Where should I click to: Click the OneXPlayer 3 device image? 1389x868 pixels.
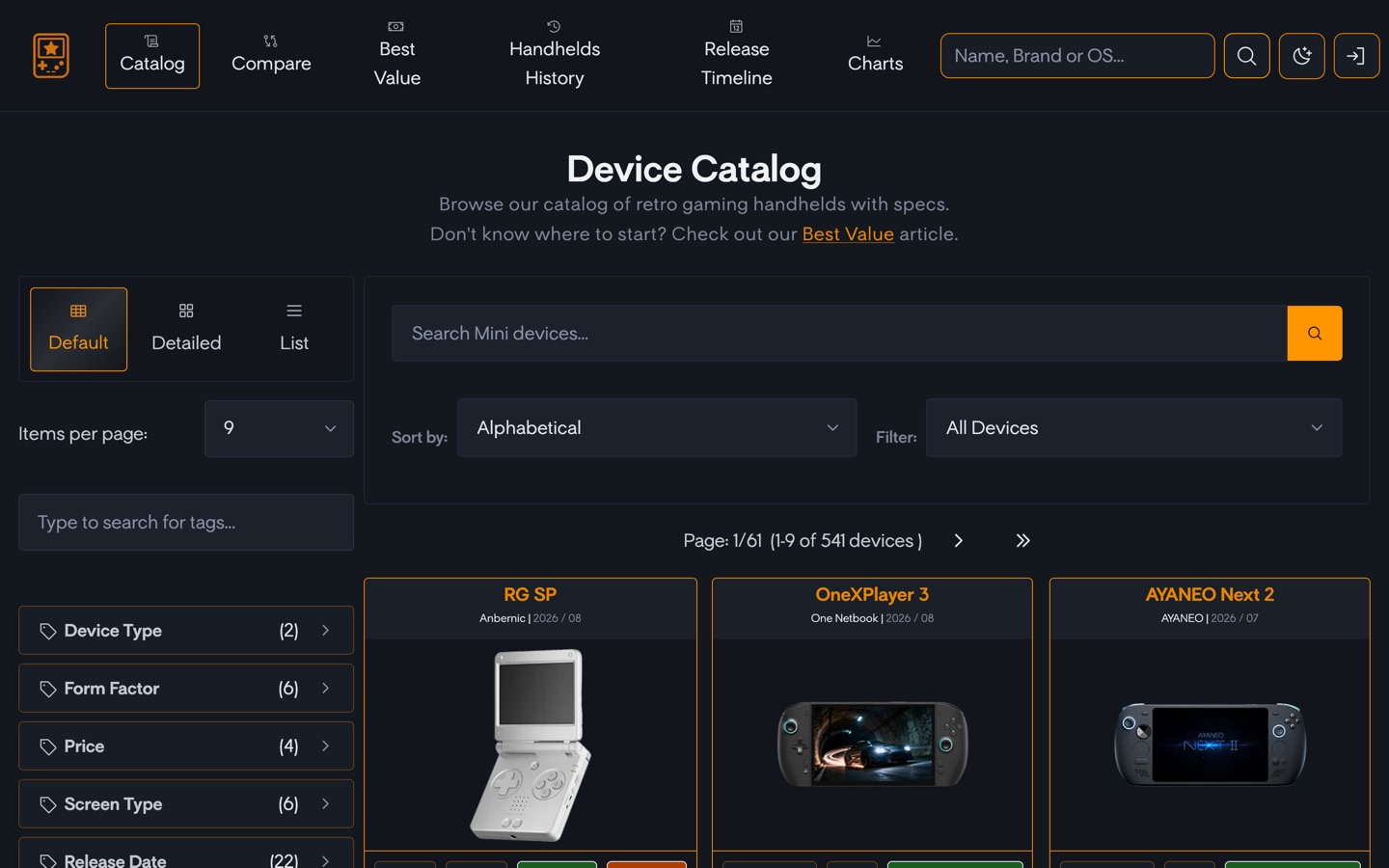[872, 744]
